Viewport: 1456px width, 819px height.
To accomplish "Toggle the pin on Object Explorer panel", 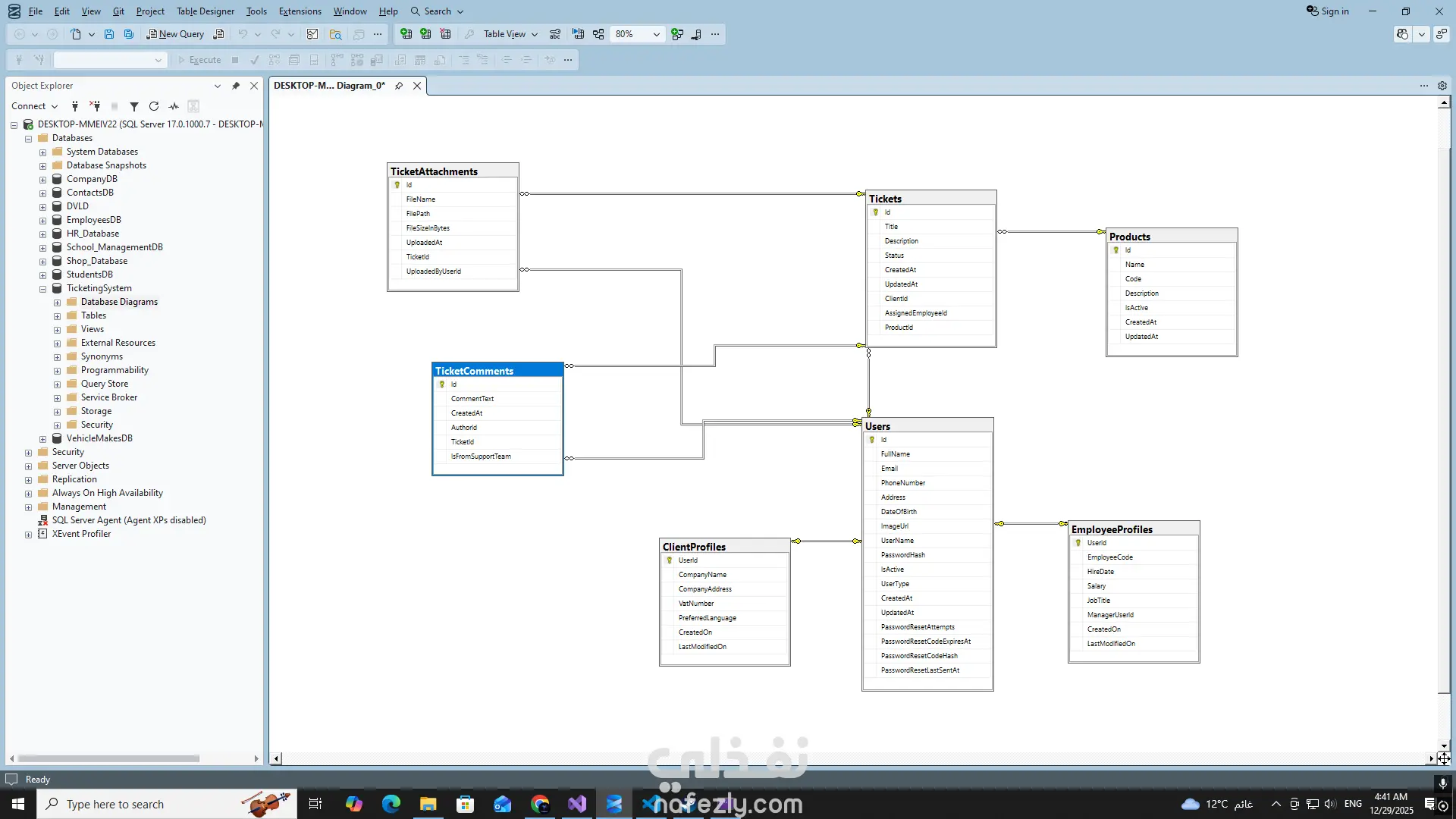I will pyautogui.click(x=236, y=86).
